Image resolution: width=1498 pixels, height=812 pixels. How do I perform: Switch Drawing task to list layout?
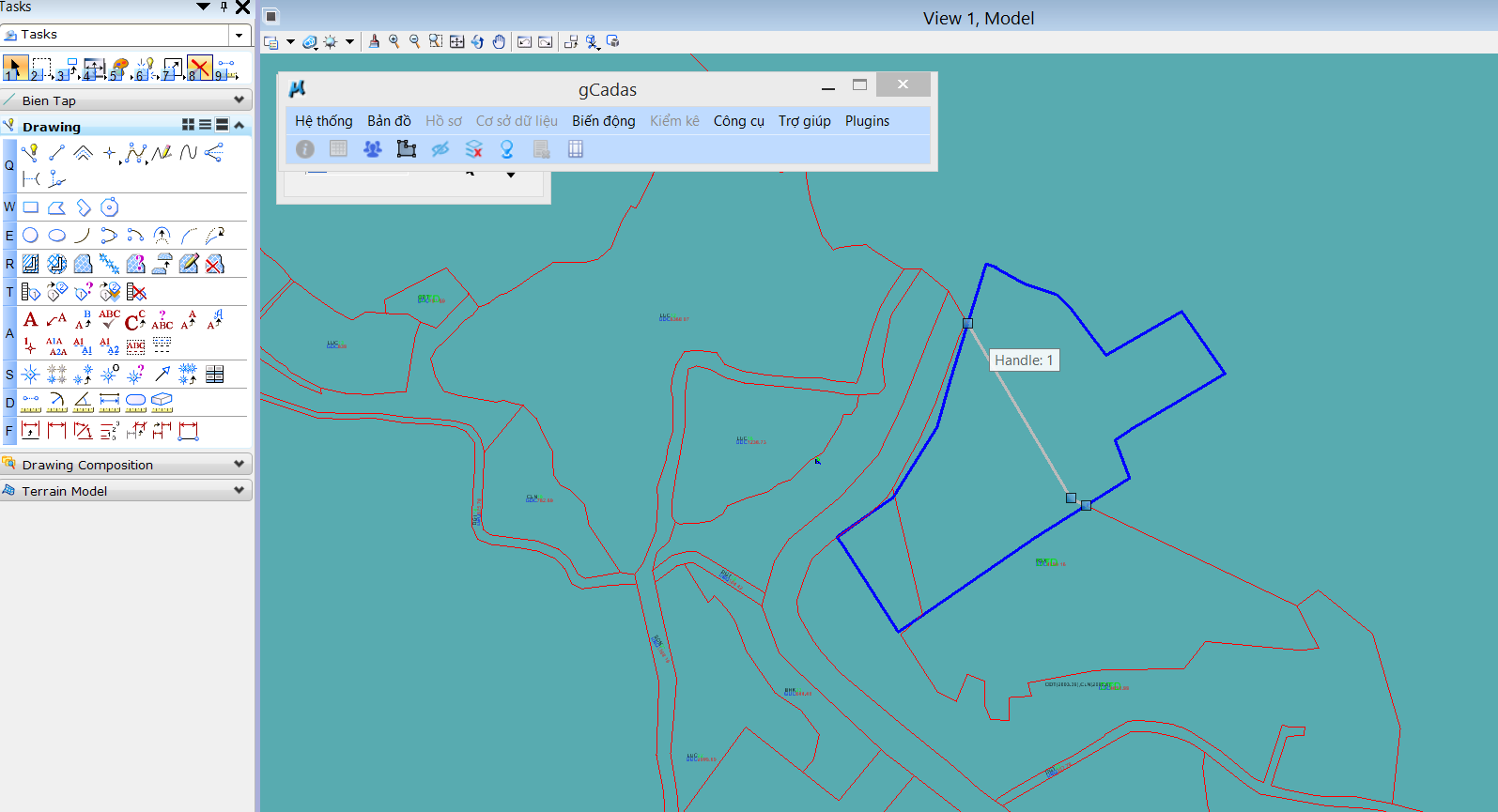point(205,125)
